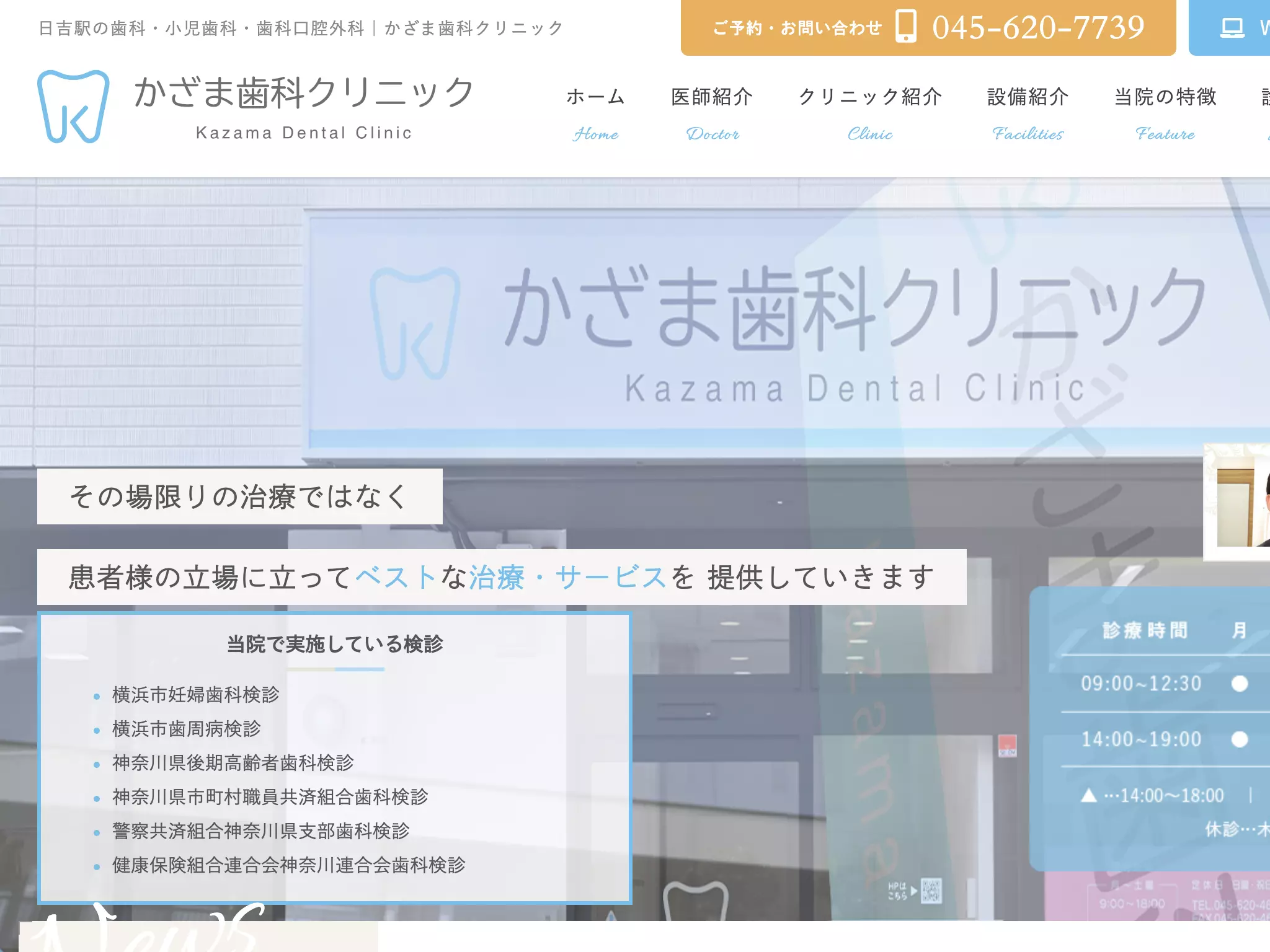Select 健康保険組合連合会神奈川連合会歯科検診 list item
The height and width of the screenshot is (952, 1270).
(x=288, y=865)
